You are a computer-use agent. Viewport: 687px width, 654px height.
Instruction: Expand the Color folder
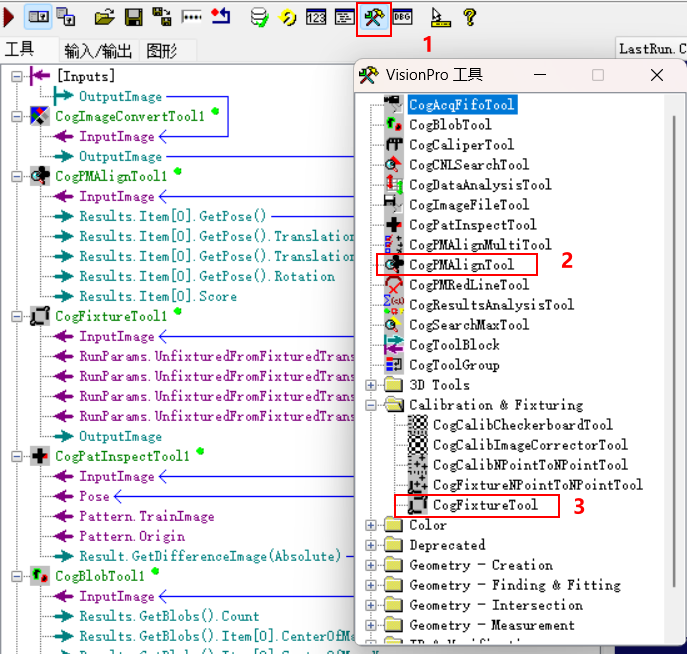pyautogui.click(x=371, y=525)
